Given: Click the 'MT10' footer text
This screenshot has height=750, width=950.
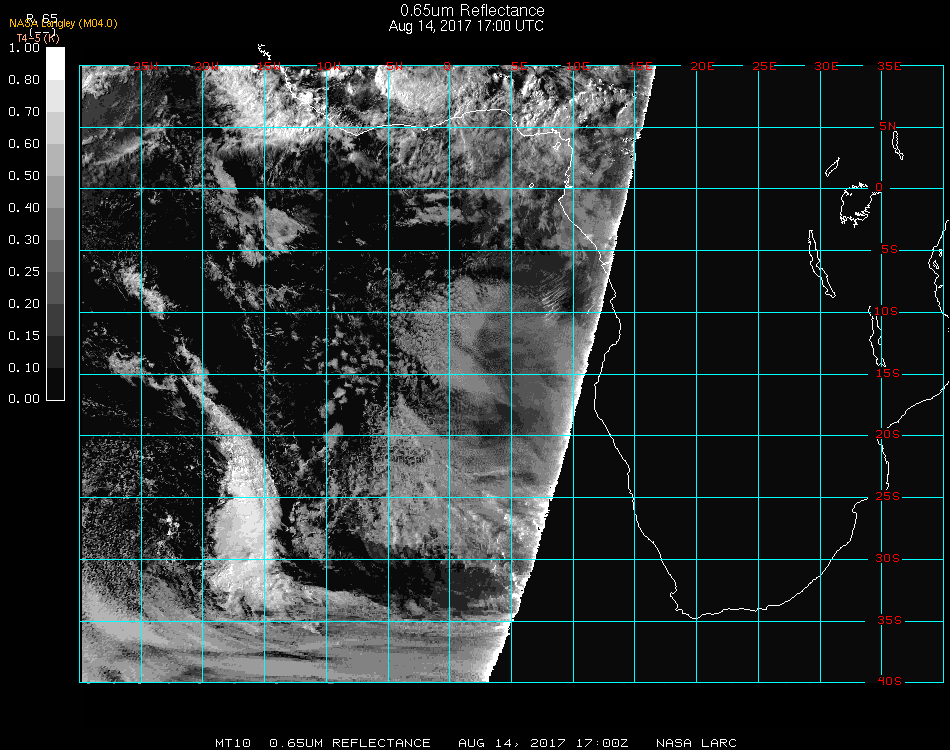Looking at the screenshot, I should click(233, 743).
